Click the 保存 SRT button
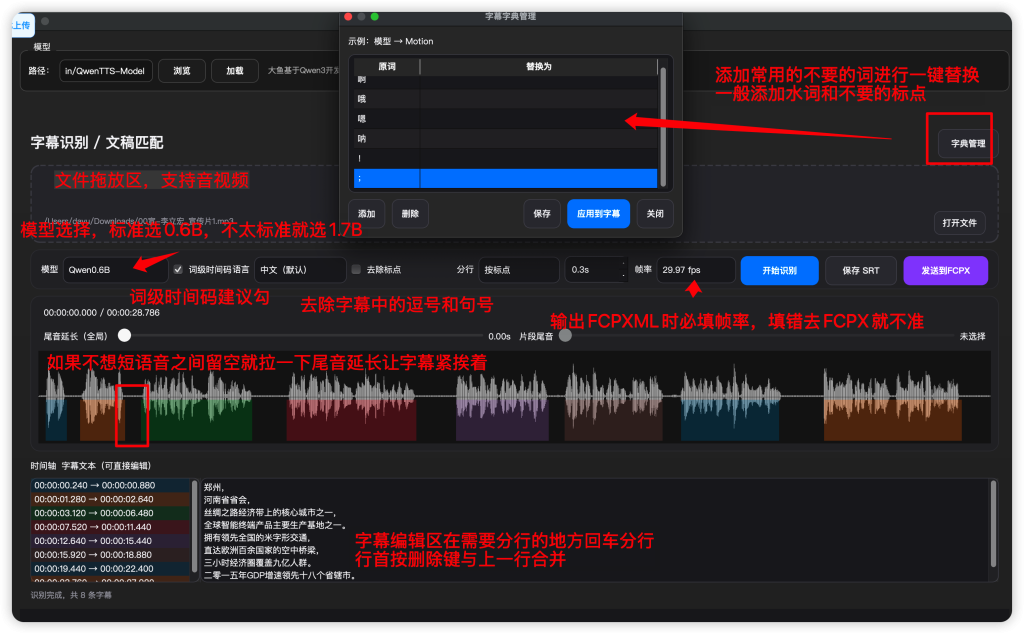This screenshot has height=634, width=1024. (861, 271)
